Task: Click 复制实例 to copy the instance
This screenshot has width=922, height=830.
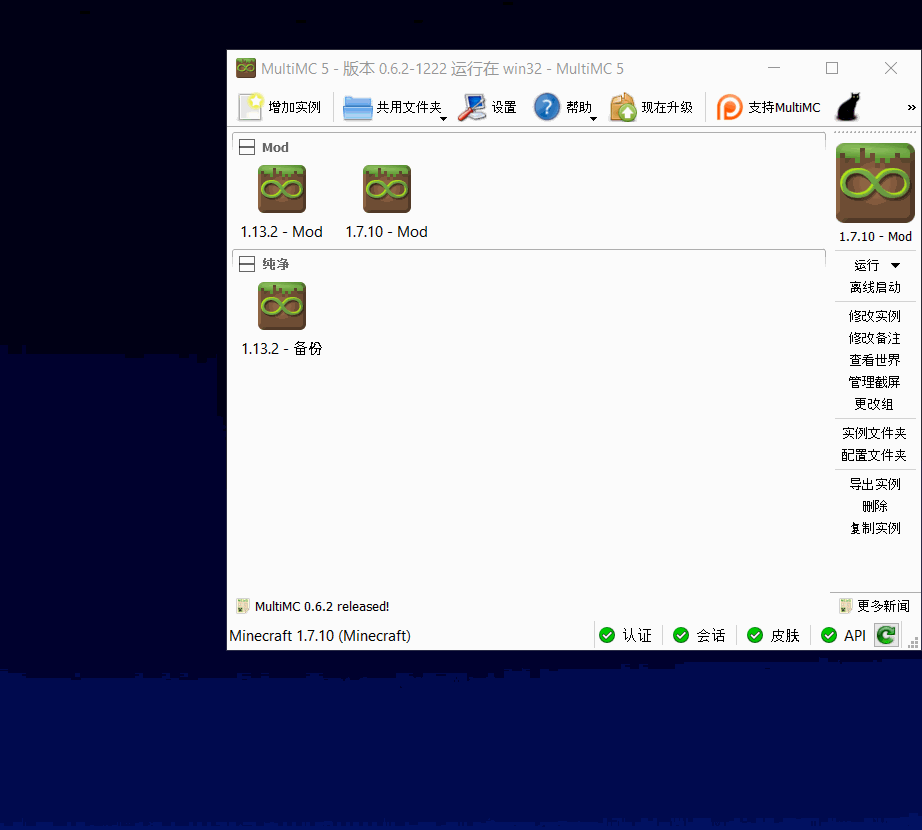Action: pos(875,528)
